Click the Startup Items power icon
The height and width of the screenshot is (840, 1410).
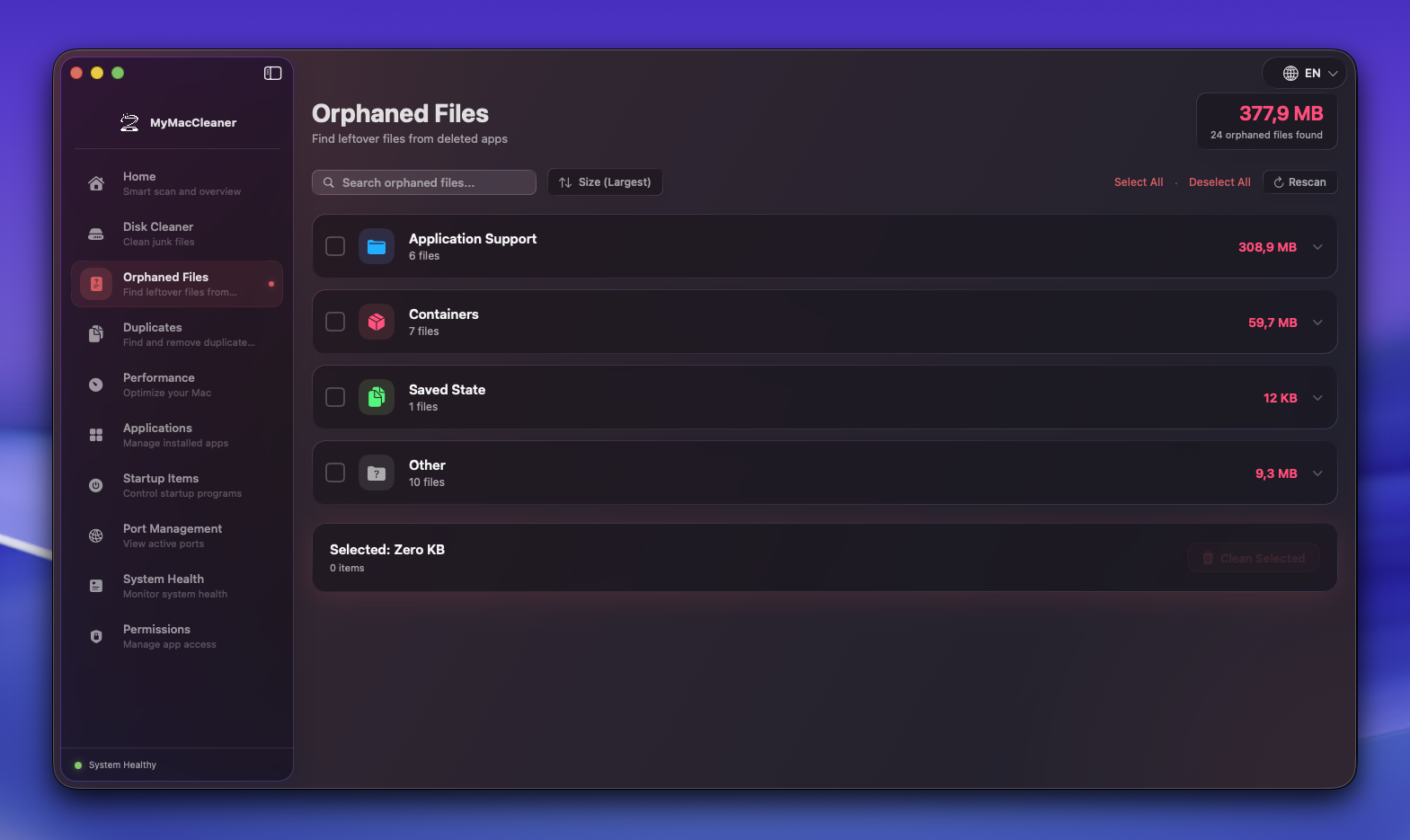click(x=96, y=485)
